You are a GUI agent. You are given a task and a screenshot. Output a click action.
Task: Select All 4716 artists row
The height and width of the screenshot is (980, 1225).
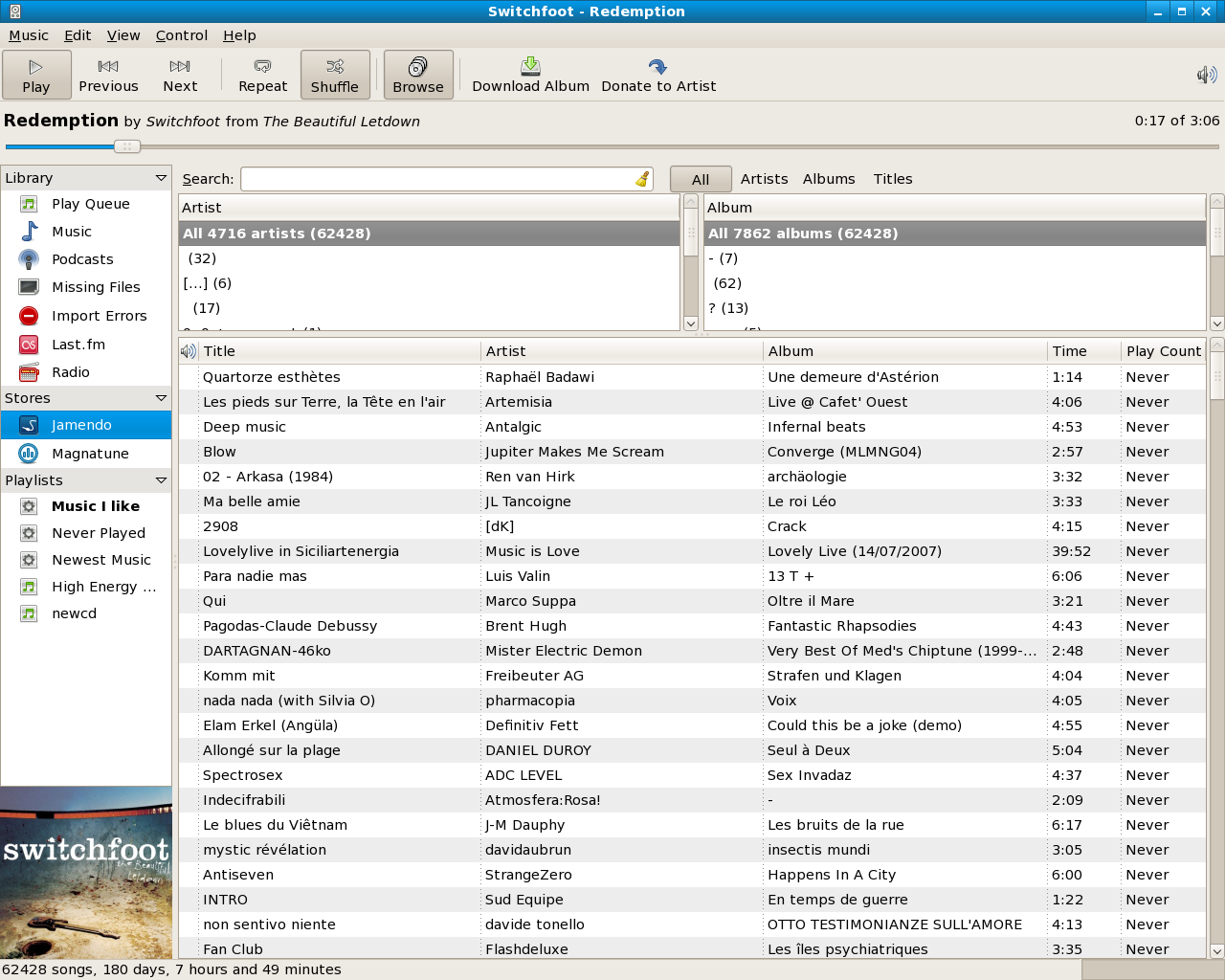click(x=429, y=234)
